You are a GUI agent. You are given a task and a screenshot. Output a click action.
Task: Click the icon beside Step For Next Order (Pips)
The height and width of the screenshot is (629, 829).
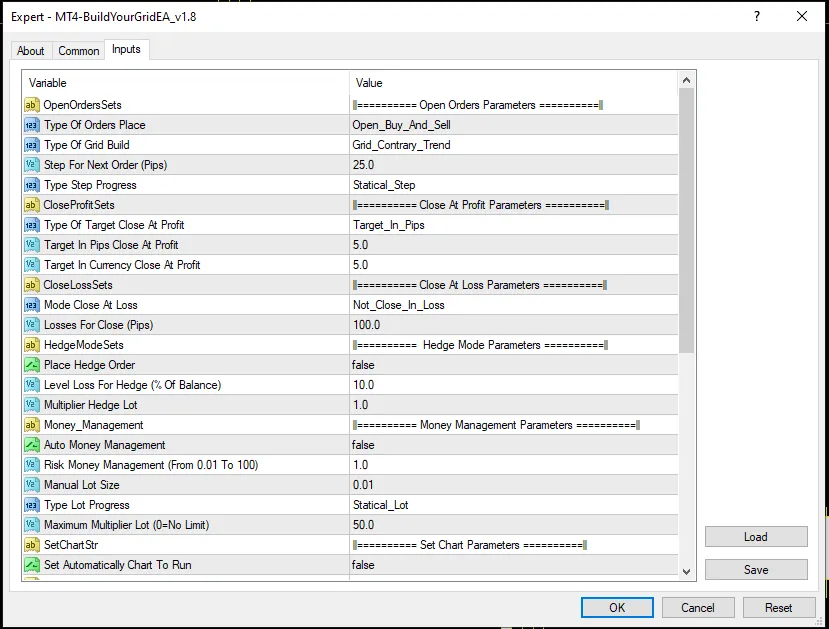tap(31, 165)
